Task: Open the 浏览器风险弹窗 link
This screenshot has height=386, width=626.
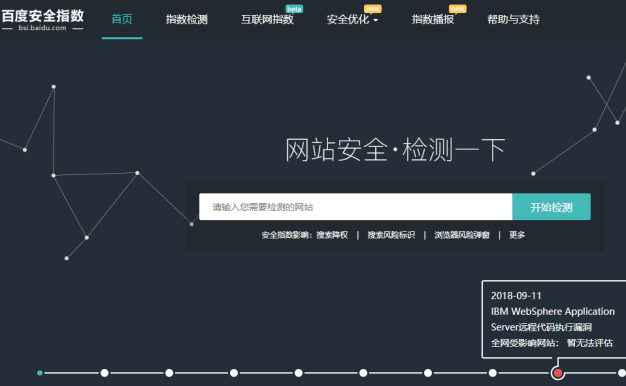Action: point(462,235)
